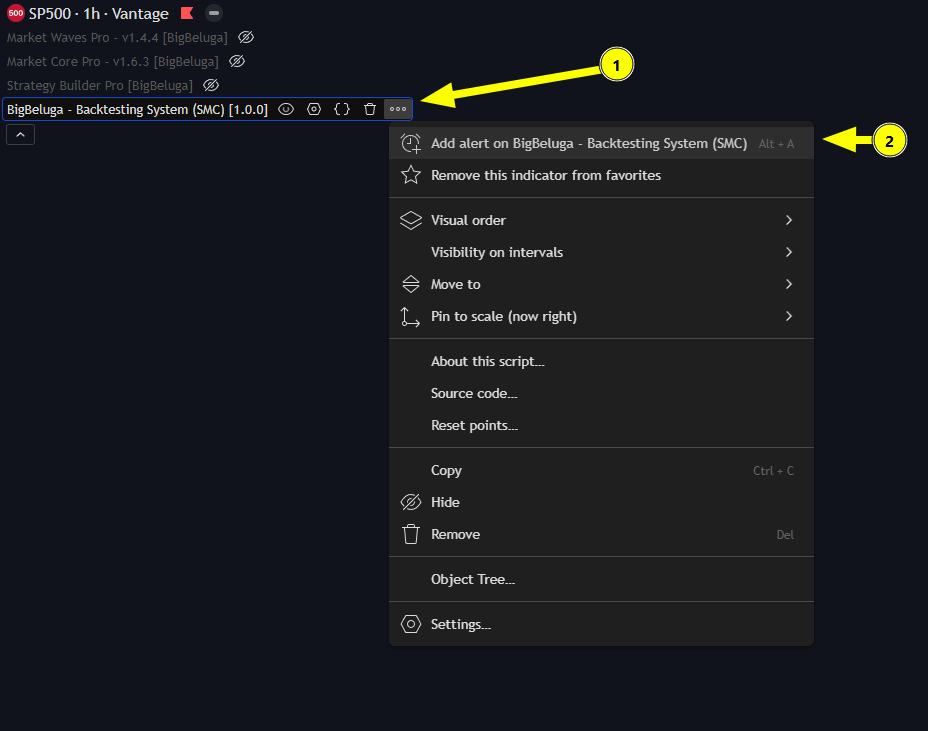Click the Backtesting System settings hexagon icon

314,109
